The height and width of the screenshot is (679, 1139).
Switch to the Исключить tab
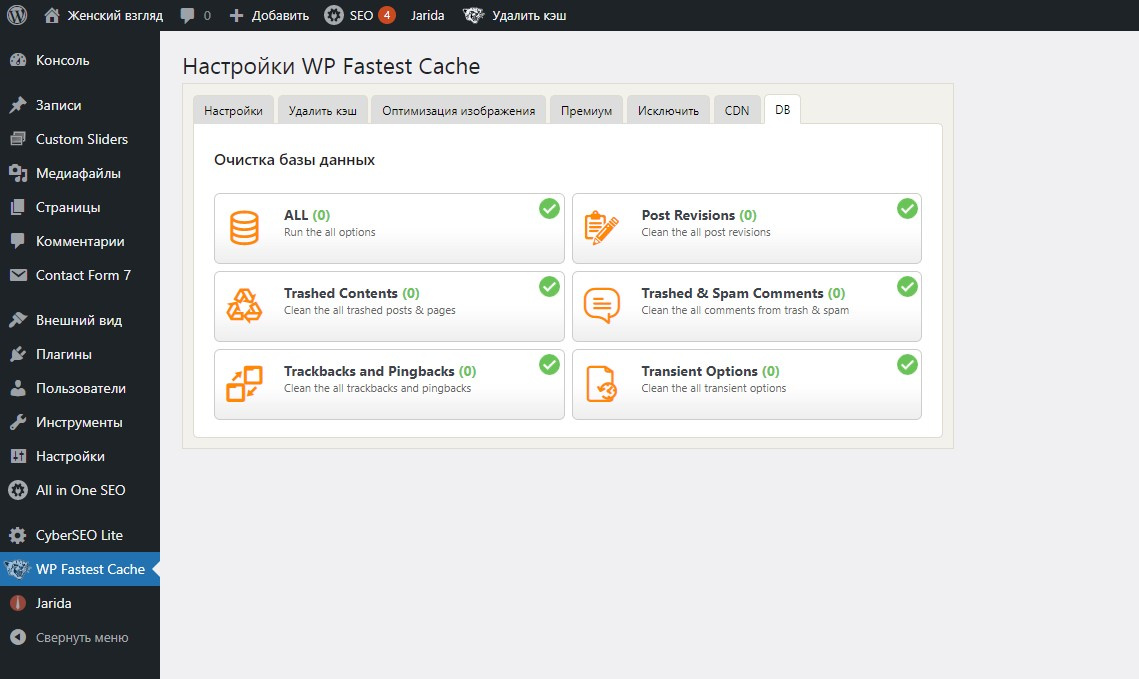click(x=668, y=111)
